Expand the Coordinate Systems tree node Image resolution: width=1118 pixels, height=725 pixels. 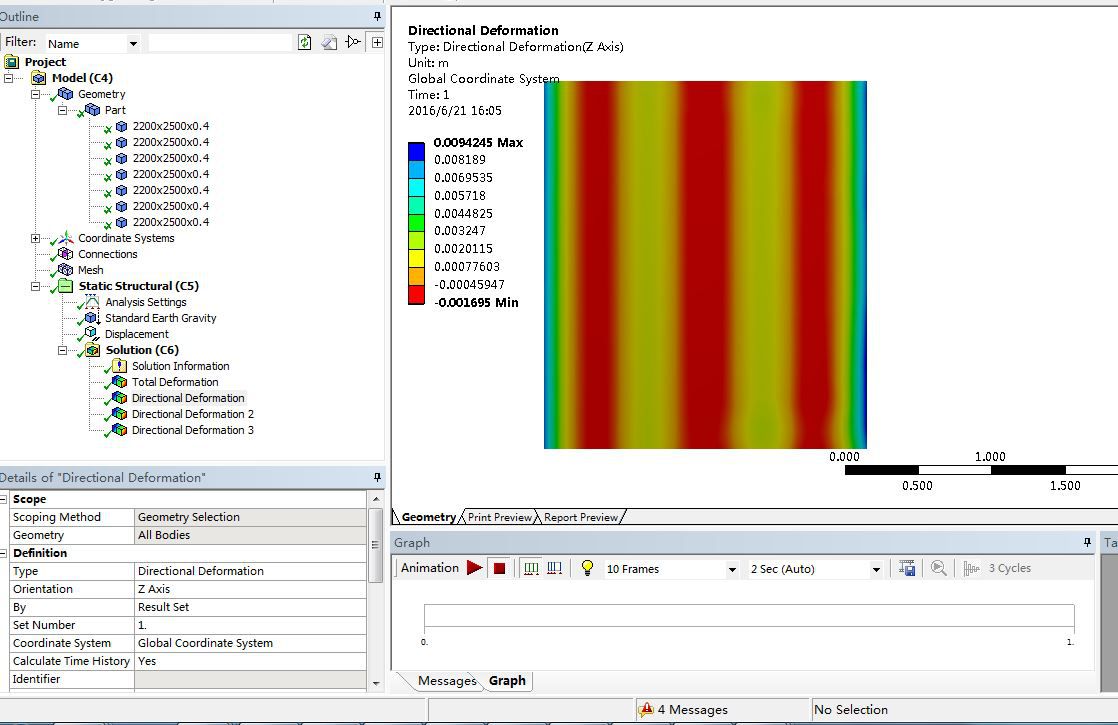click(36, 238)
